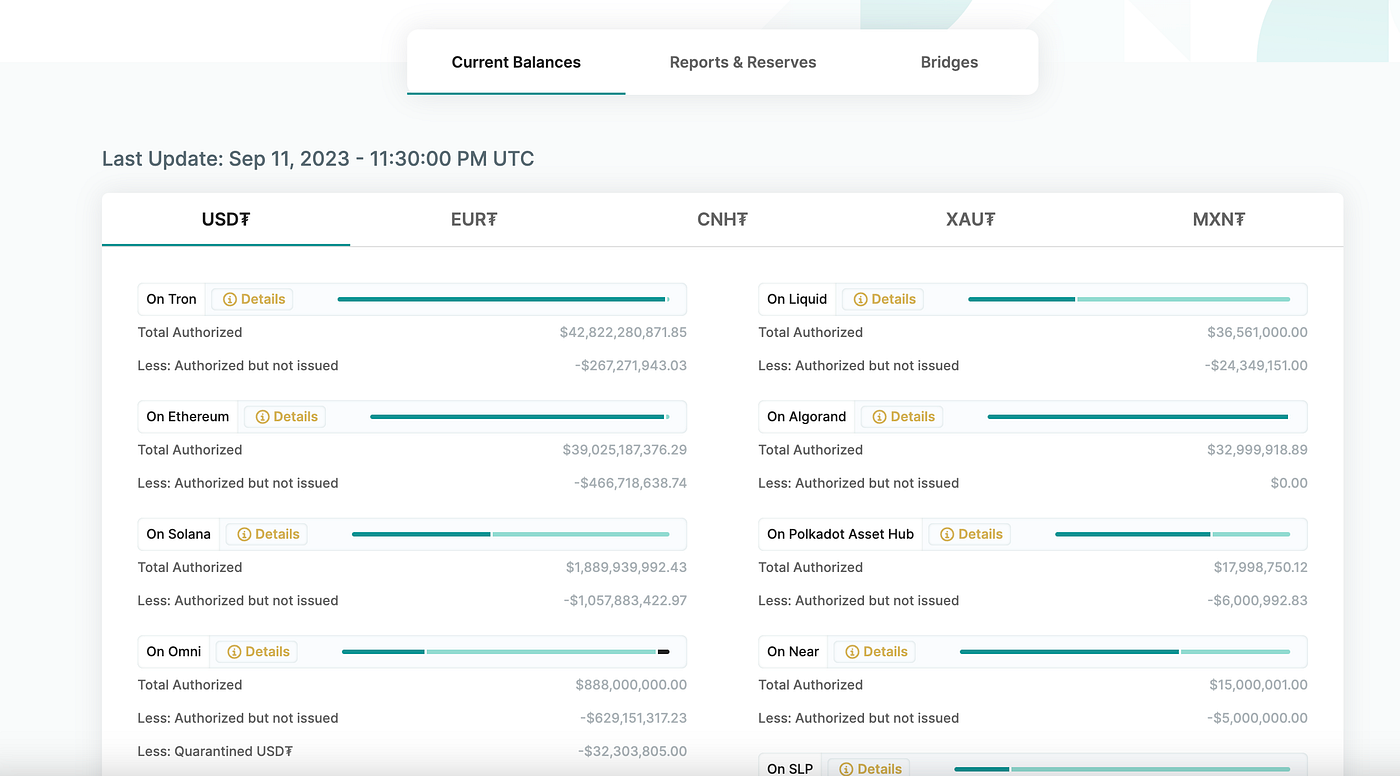Click Algorand total $32,999,918.89

1257,450
